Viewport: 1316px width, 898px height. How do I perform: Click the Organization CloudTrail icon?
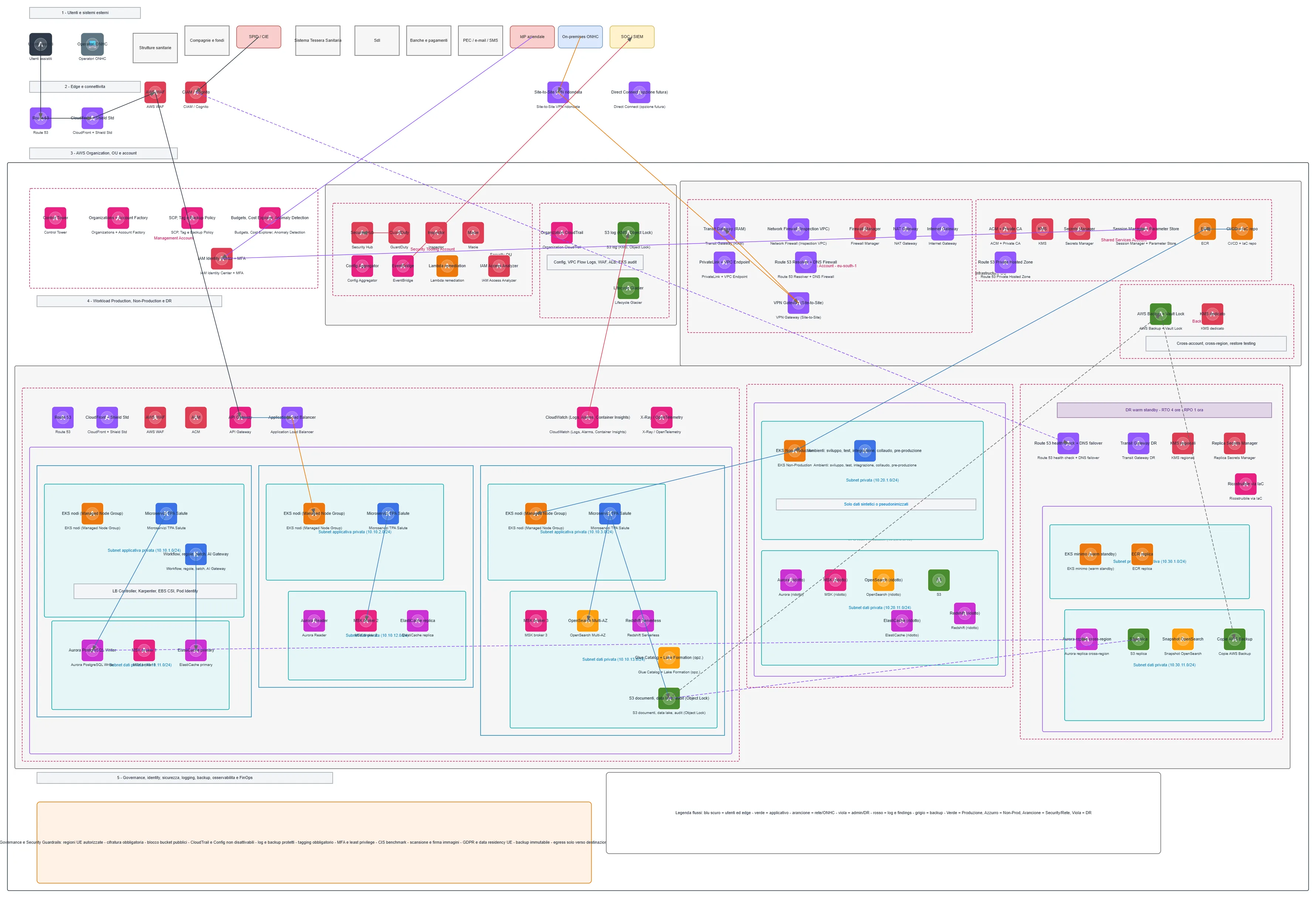click(562, 233)
